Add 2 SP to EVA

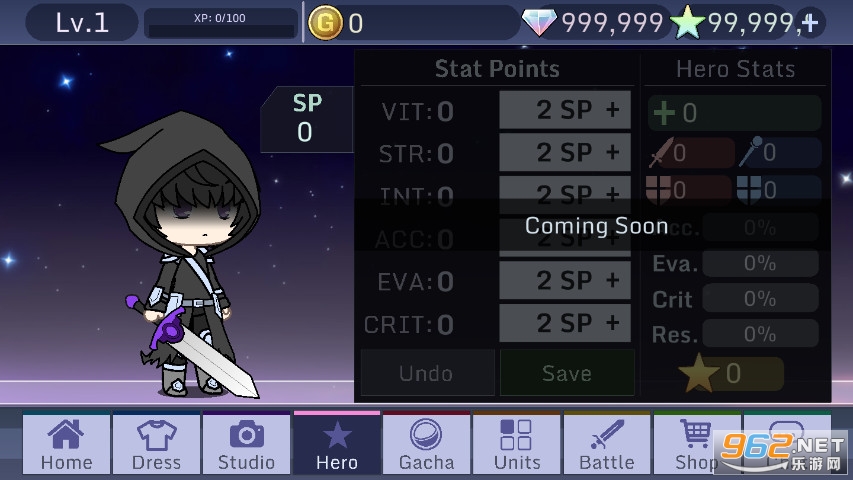point(565,280)
